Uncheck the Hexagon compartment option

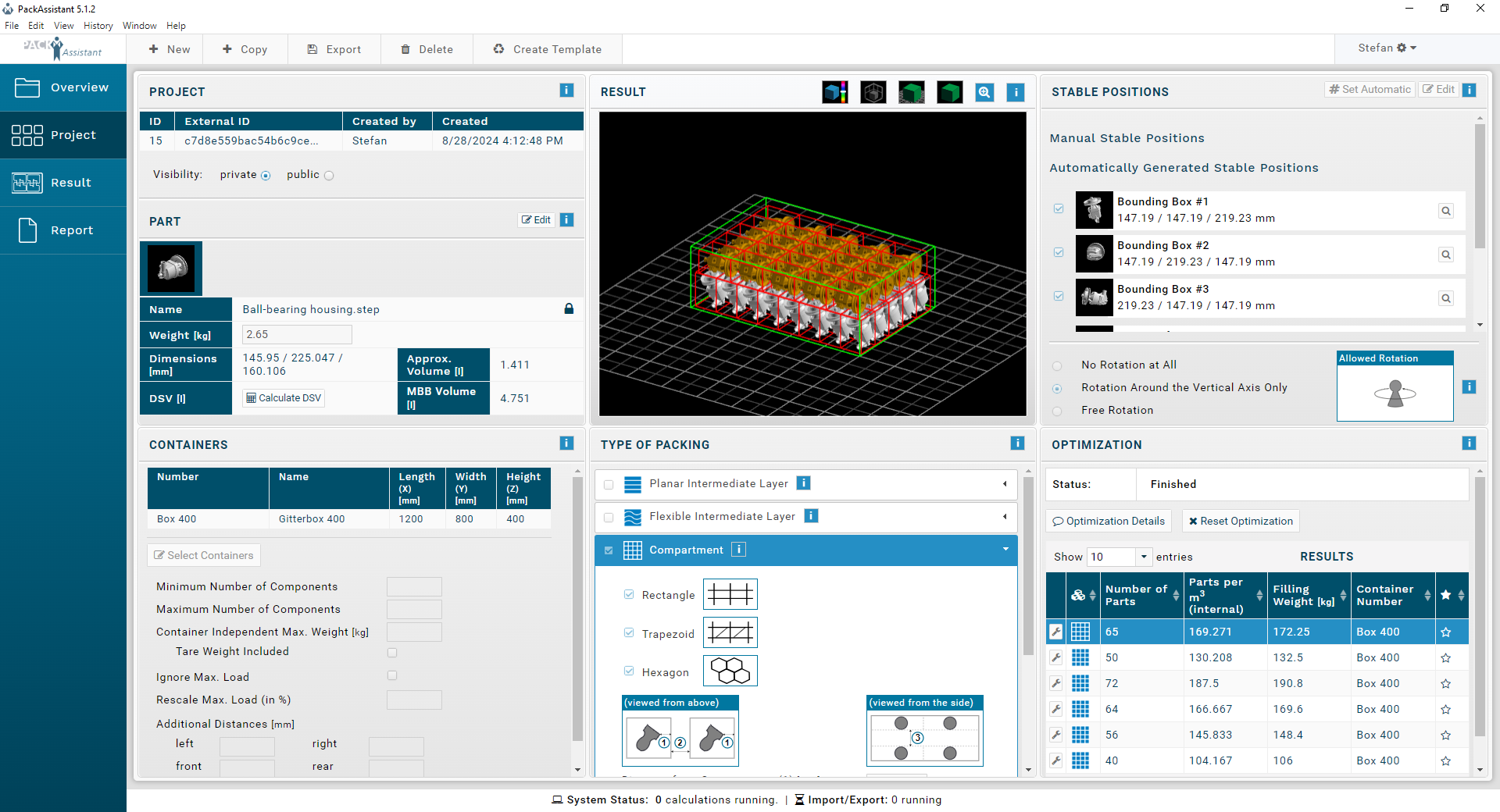click(x=629, y=671)
